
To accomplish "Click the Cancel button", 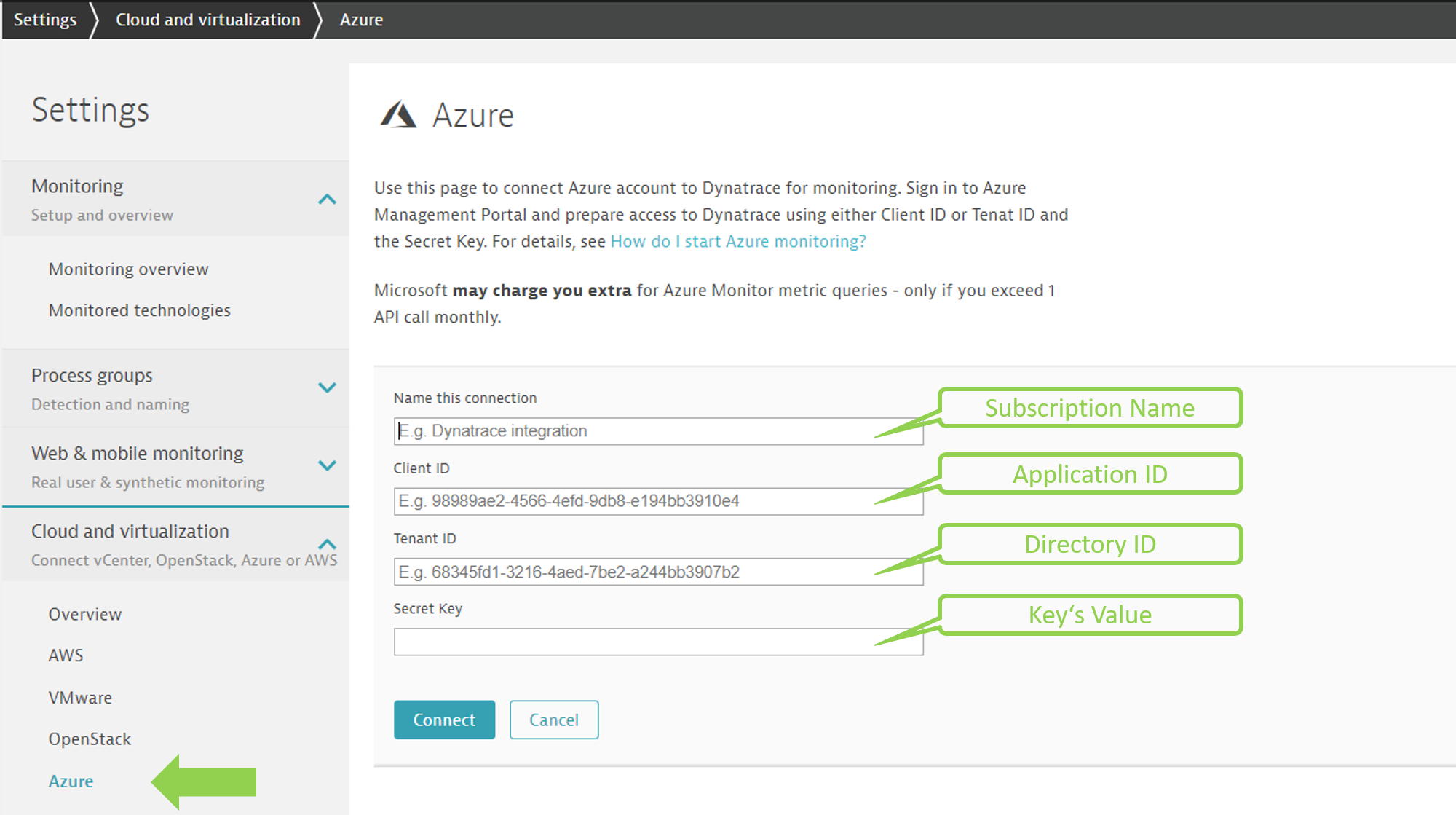I will [x=554, y=720].
